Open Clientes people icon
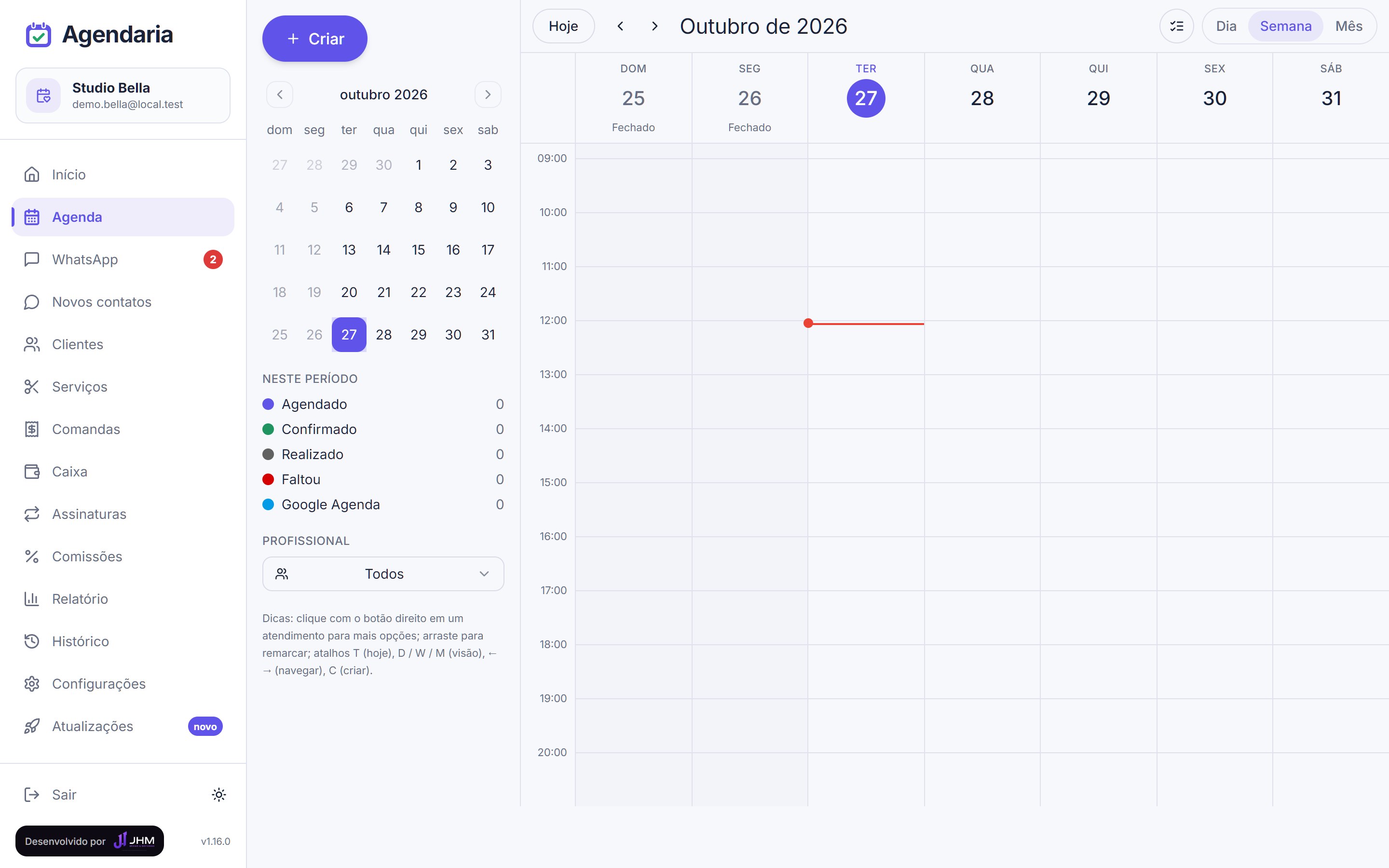Screen dimensions: 1389x868 point(31,344)
